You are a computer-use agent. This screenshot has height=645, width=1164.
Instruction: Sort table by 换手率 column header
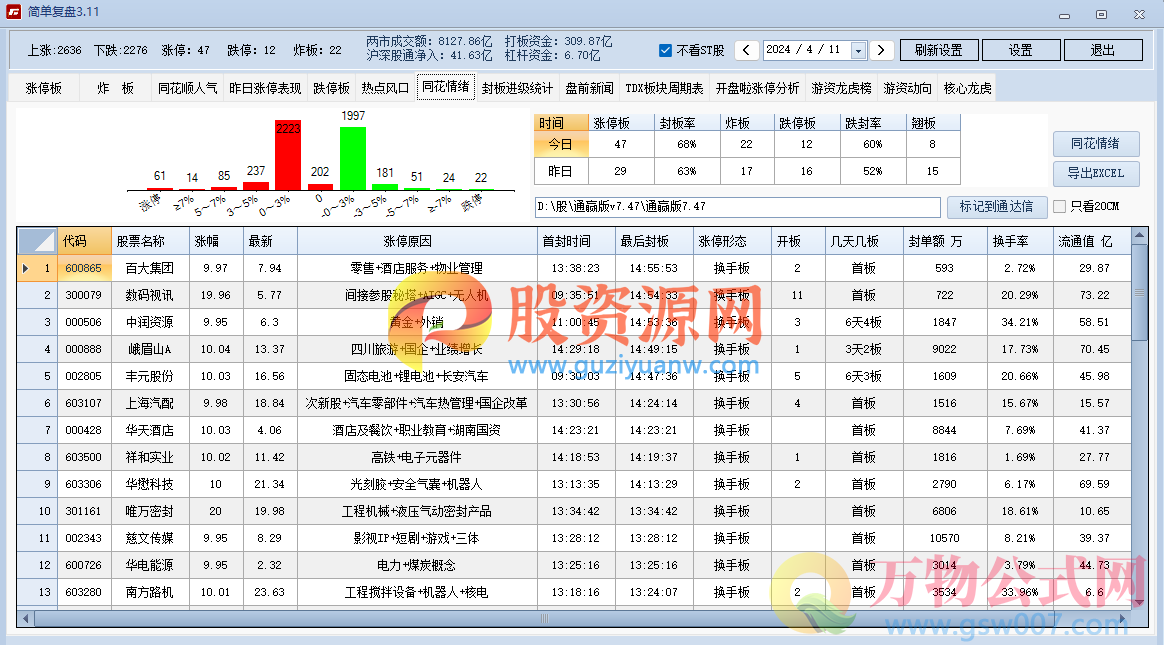point(1013,241)
